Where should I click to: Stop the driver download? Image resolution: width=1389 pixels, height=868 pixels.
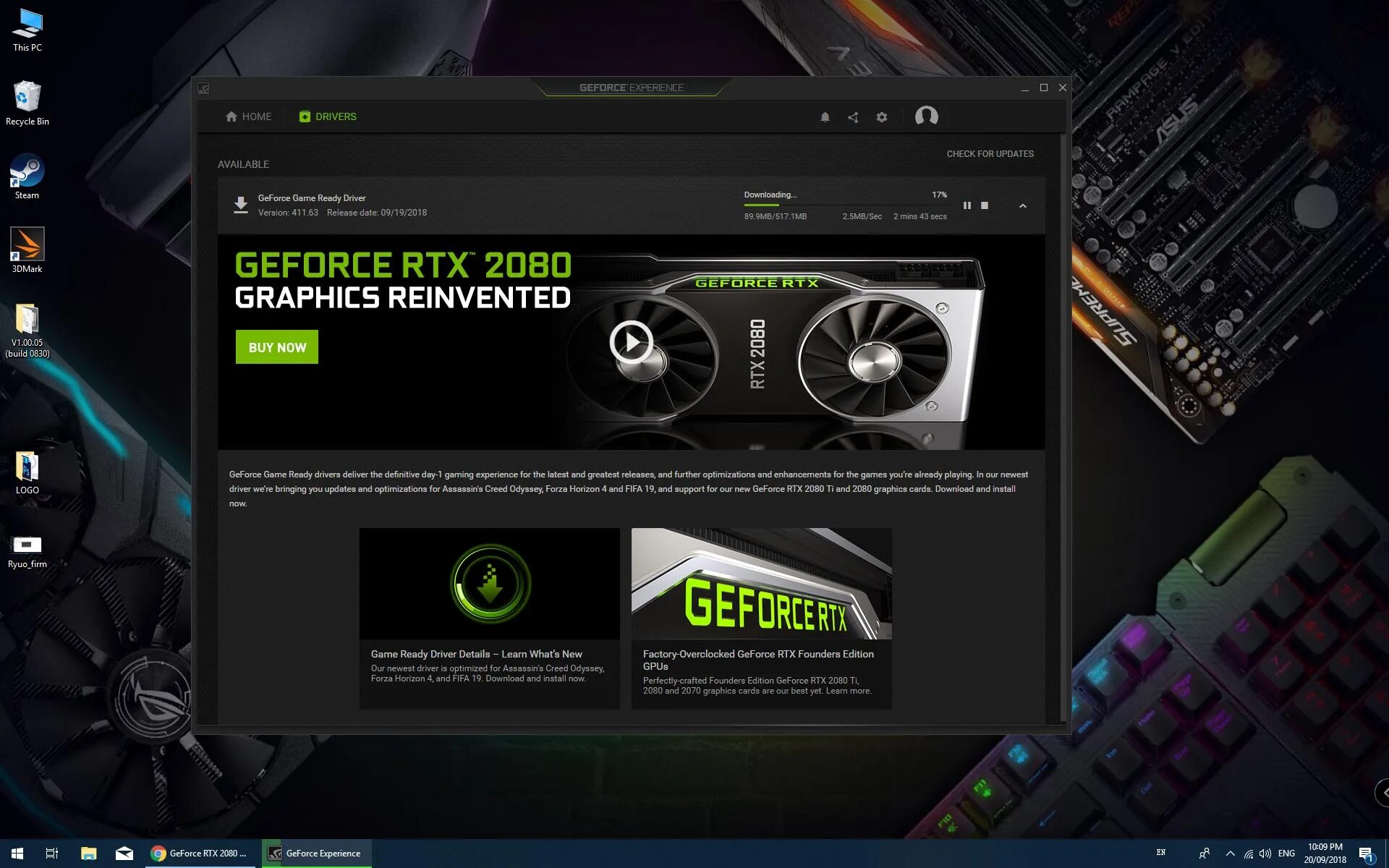coord(984,205)
